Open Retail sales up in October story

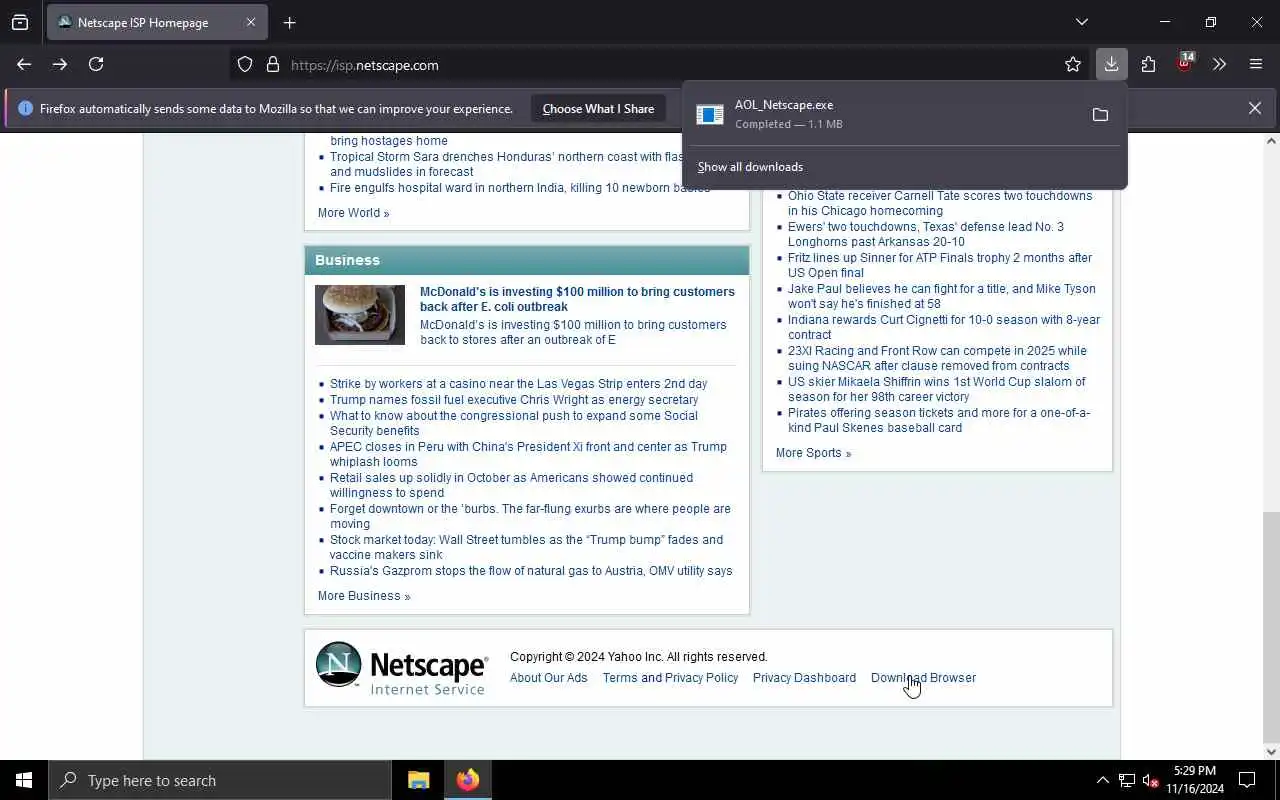[511, 485]
